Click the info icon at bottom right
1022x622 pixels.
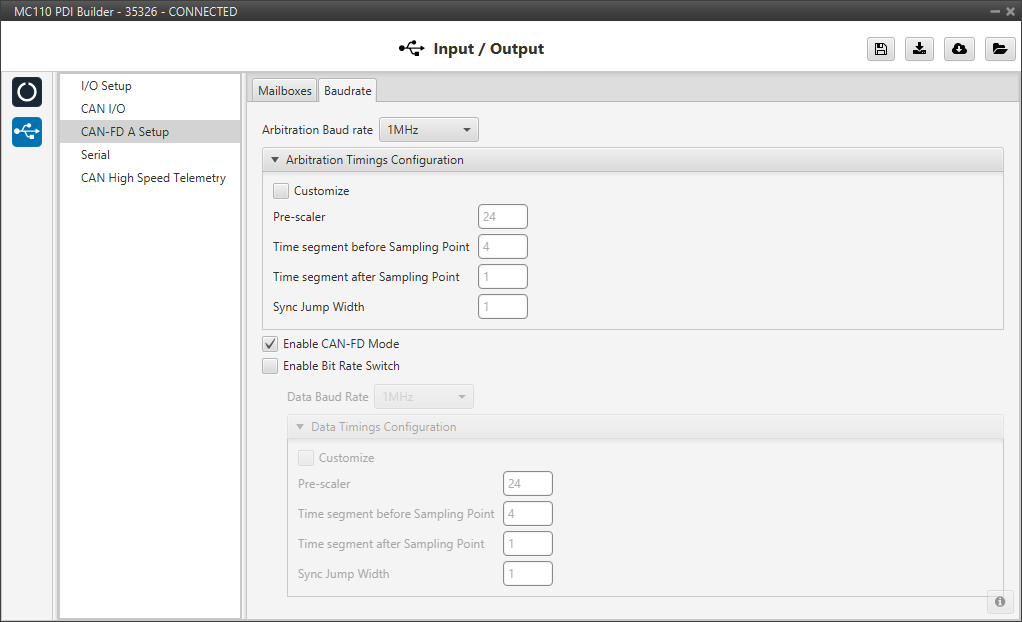(999, 601)
